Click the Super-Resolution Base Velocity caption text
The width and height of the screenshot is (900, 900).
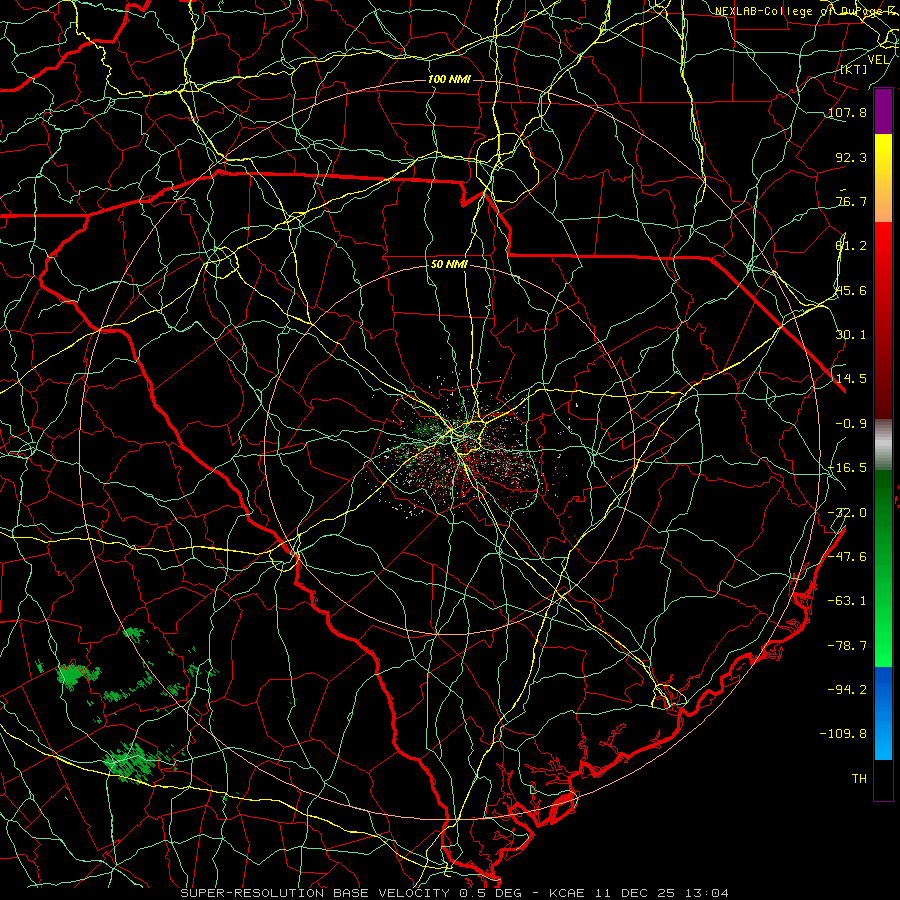(x=455, y=893)
